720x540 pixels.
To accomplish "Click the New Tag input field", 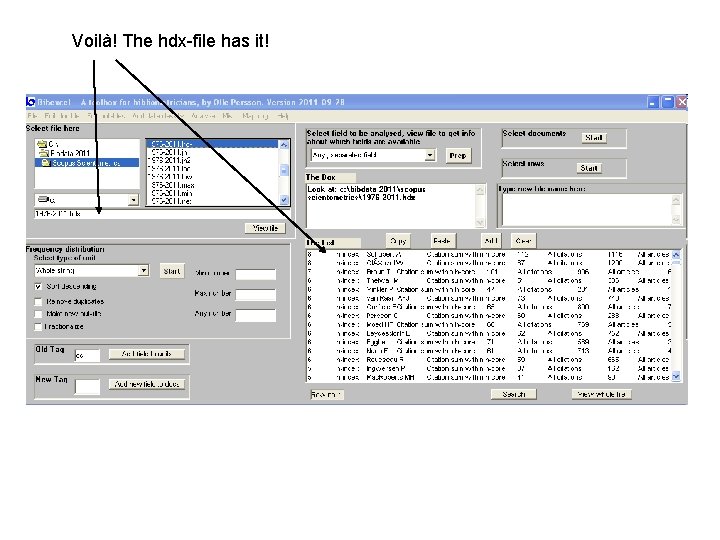I will (87, 387).
